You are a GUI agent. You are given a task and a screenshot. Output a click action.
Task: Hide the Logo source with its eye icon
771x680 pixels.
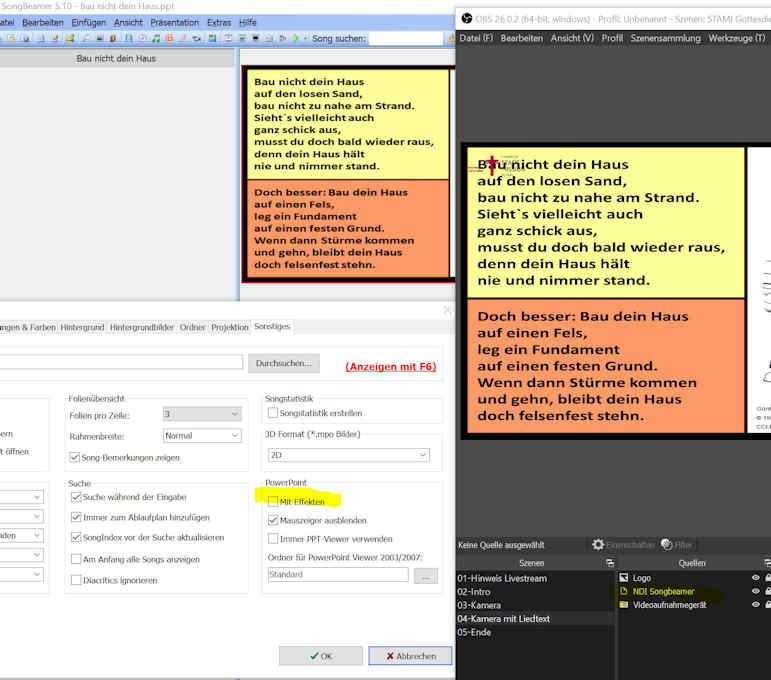pyautogui.click(x=756, y=578)
